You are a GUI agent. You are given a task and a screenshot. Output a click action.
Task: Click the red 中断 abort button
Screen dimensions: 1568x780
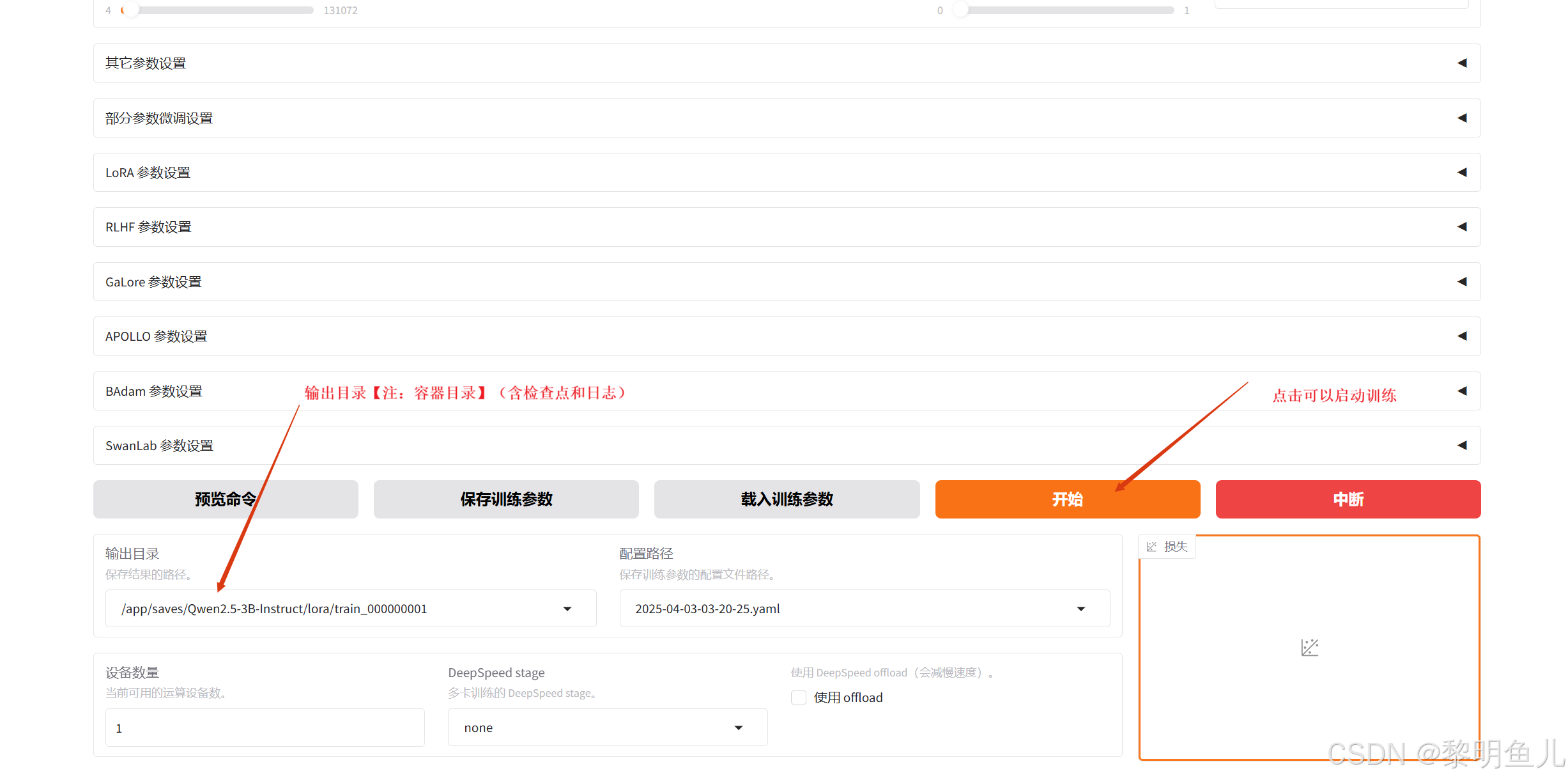(x=1348, y=499)
